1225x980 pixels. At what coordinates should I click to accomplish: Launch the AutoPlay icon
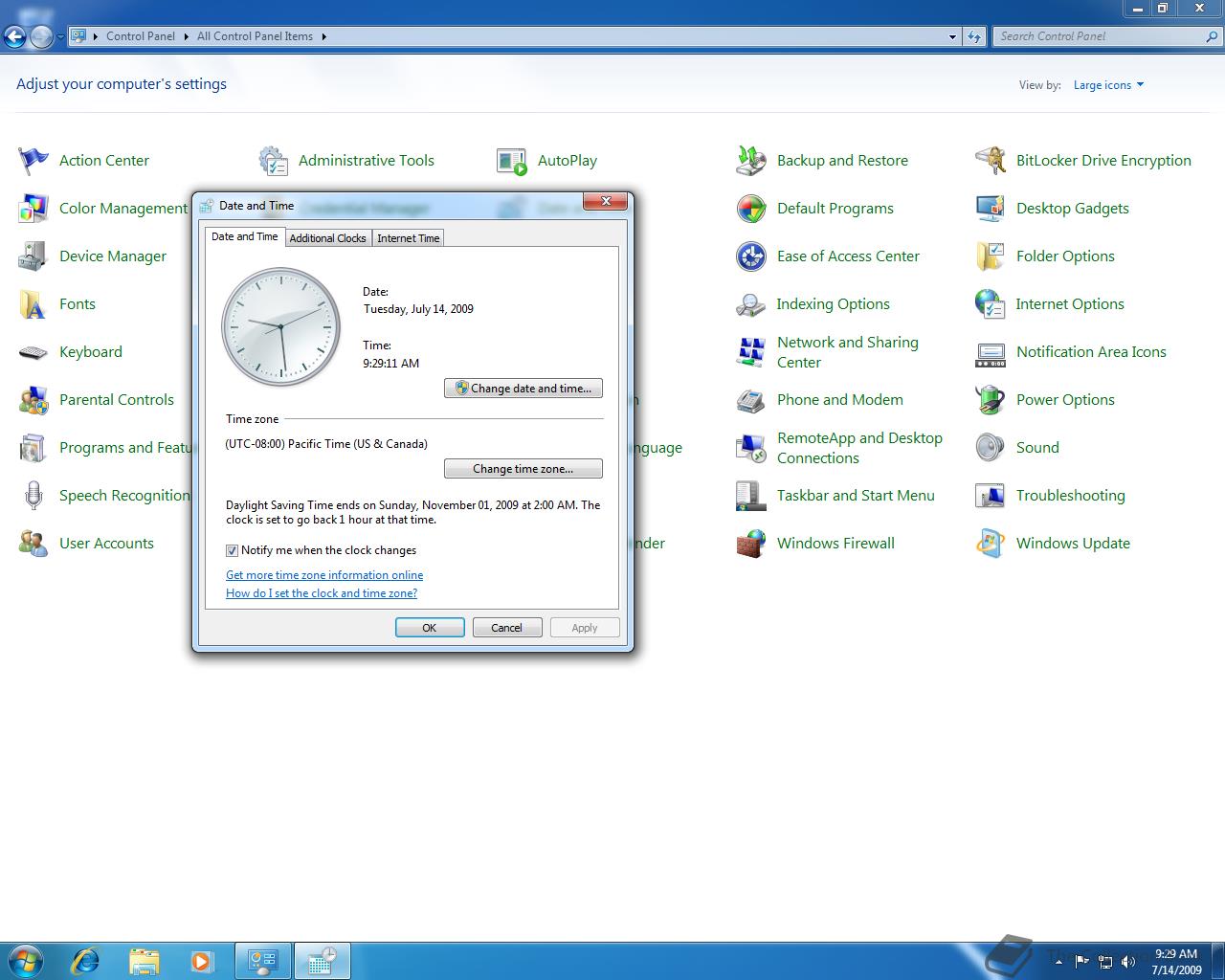512,160
